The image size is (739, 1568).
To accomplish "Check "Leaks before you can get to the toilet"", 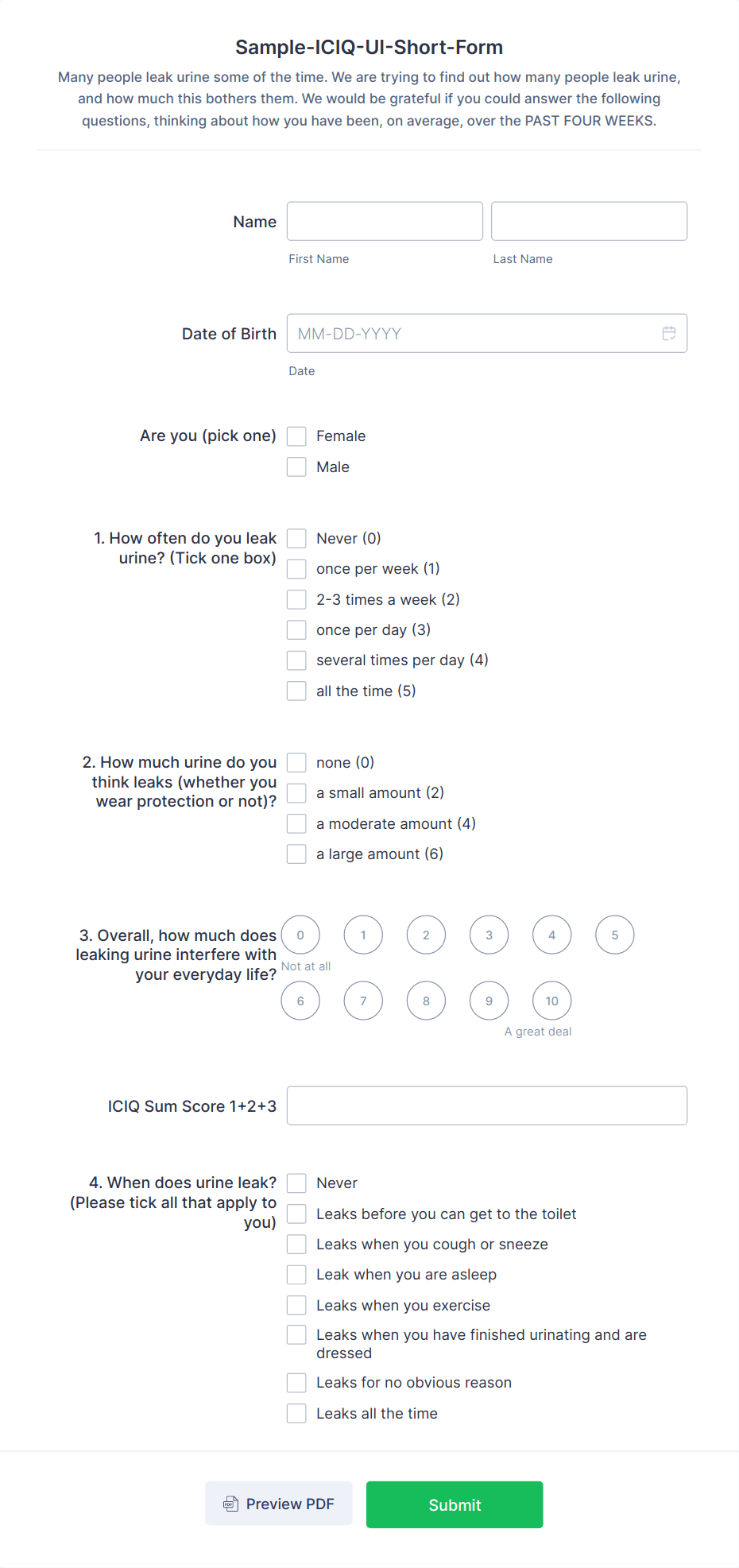I will point(296,1214).
